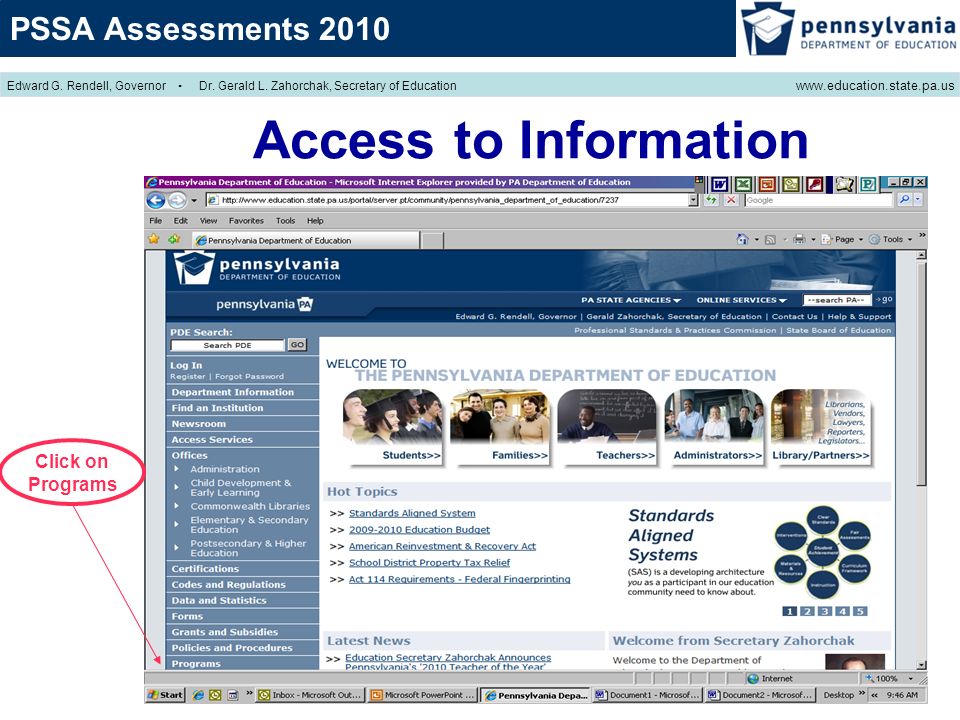The height and width of the screenshot is (720, 960).
Task: Open the Administration office item
Action: [225, 469]
